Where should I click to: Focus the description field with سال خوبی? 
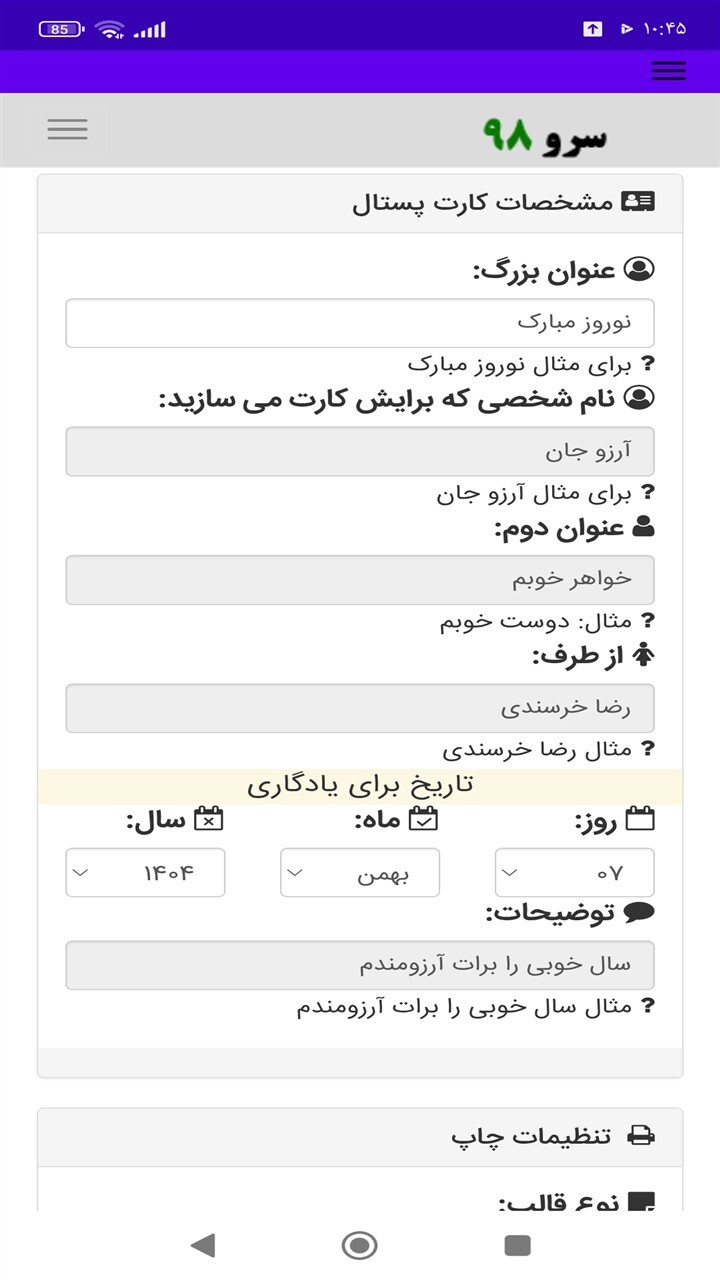[360, 965]
